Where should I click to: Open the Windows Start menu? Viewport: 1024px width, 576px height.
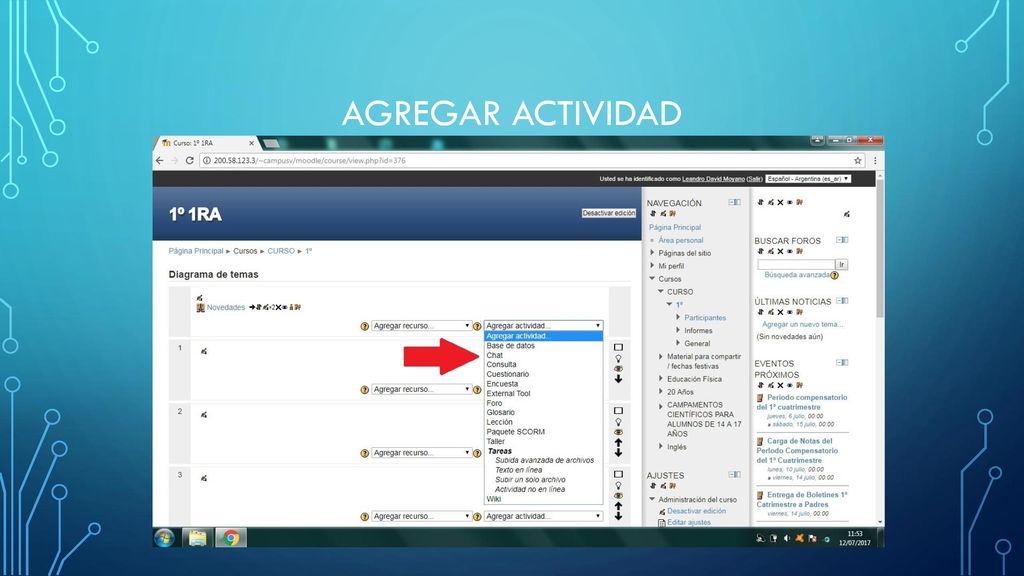[x=165, y=538]
